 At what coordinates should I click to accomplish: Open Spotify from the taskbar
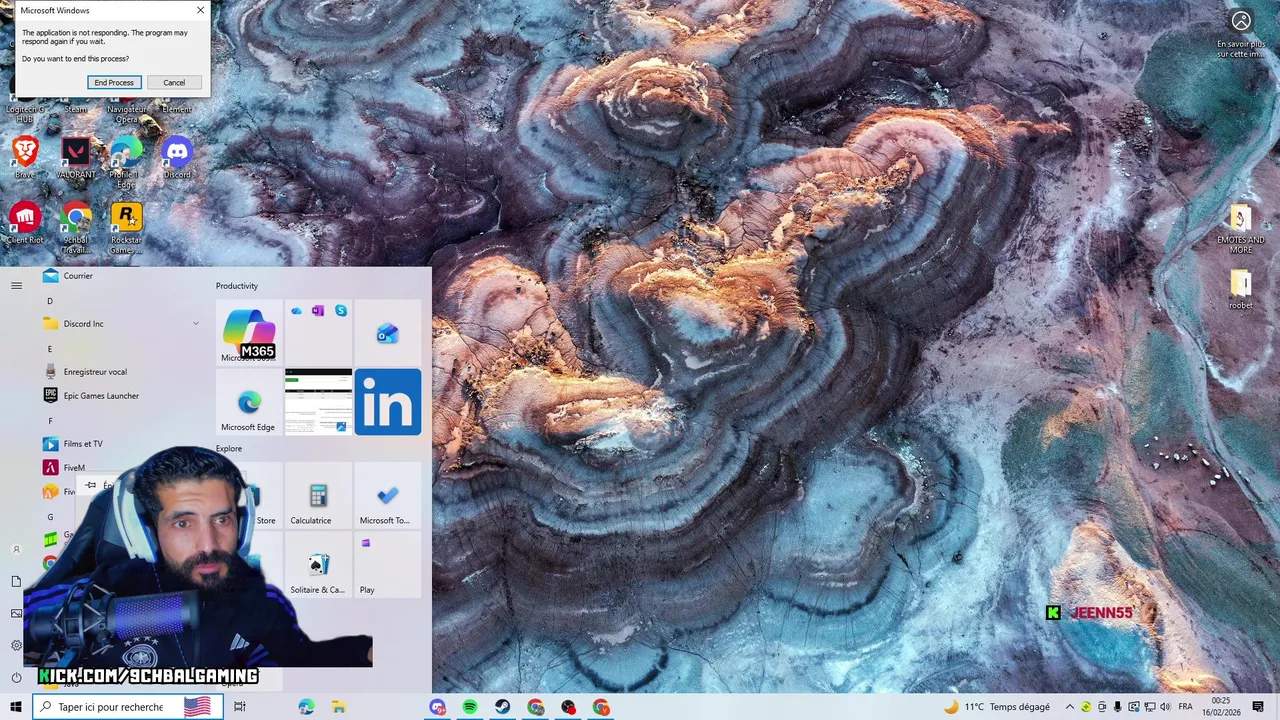click(470, 707)
